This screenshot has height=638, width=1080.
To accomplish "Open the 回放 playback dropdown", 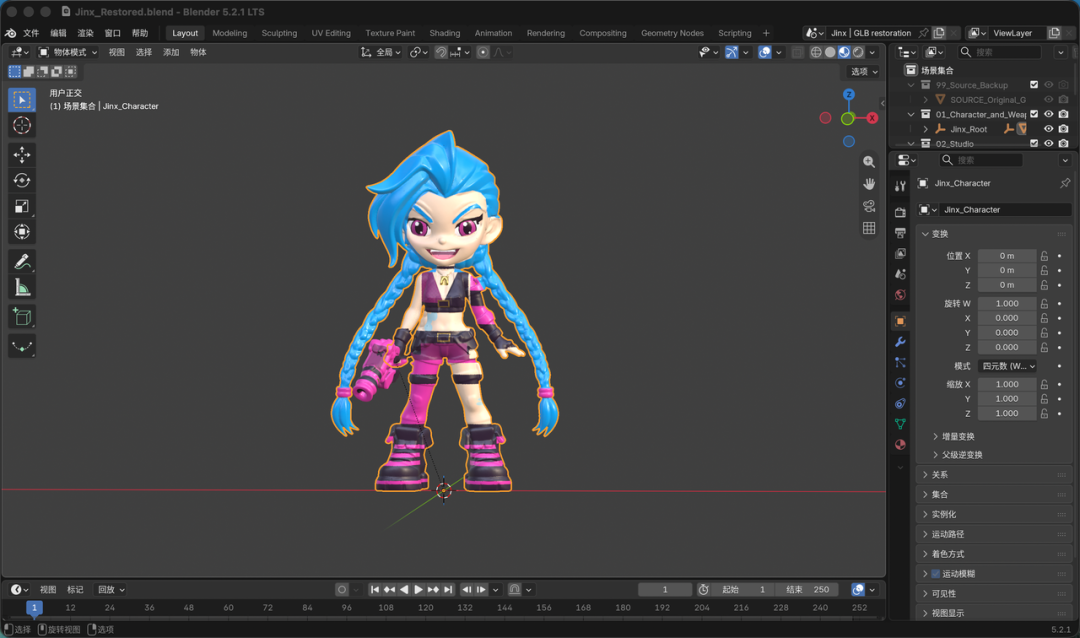I will point(112,590).
